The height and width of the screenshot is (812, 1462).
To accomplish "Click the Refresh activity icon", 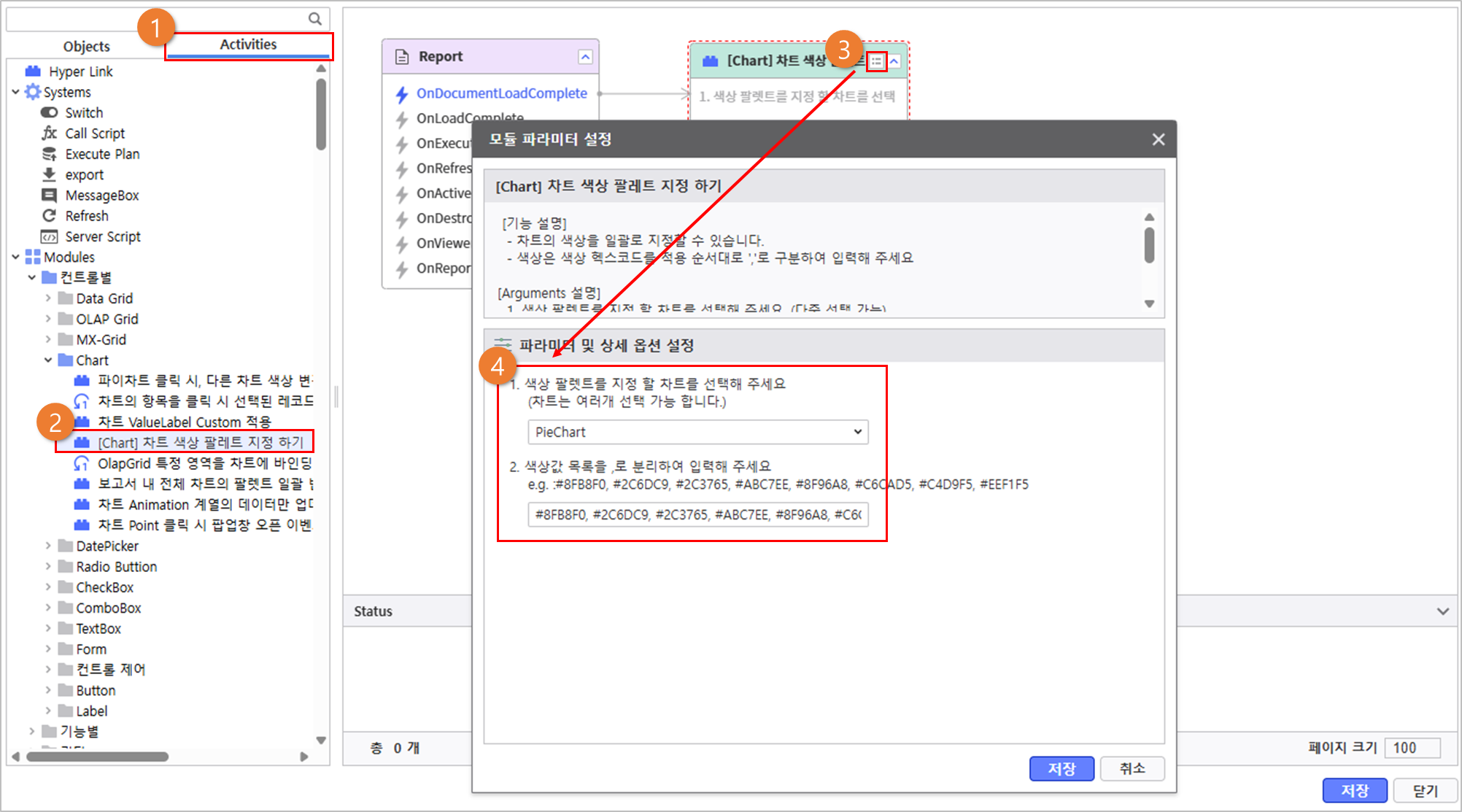I will pos(49,216).
